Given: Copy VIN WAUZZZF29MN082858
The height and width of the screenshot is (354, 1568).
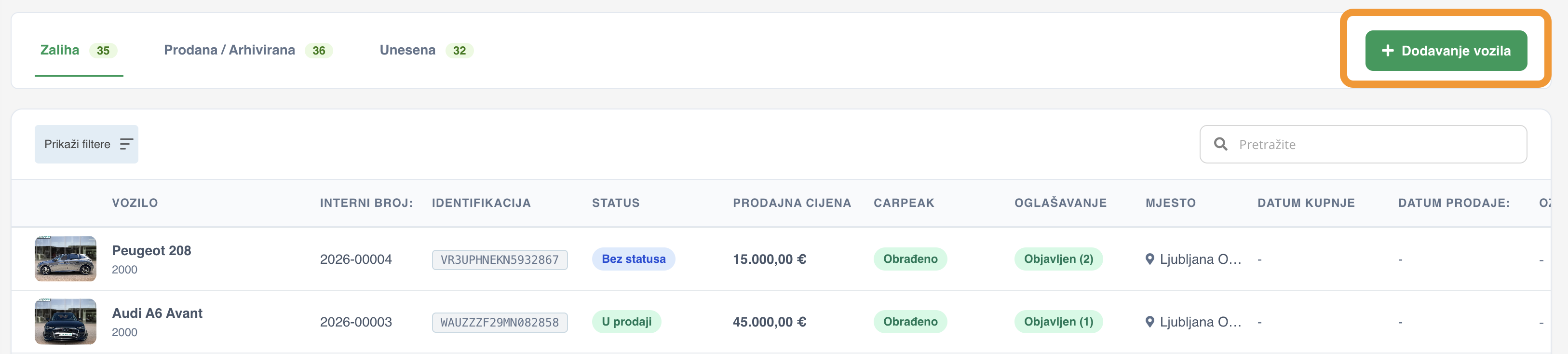Looking at the screenshot, I should tap(500, 322).
